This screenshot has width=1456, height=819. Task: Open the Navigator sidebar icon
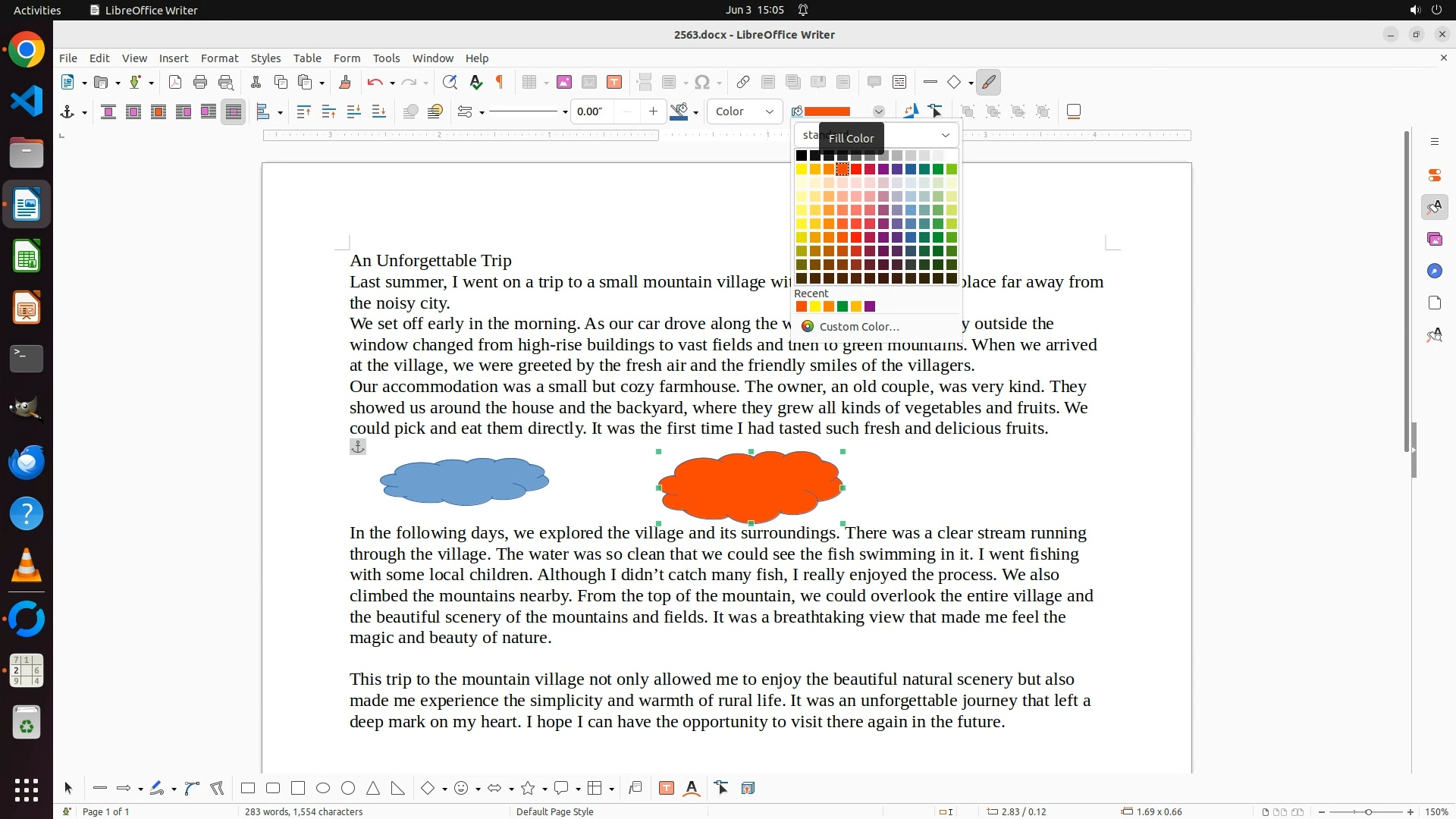[1434, 271]
